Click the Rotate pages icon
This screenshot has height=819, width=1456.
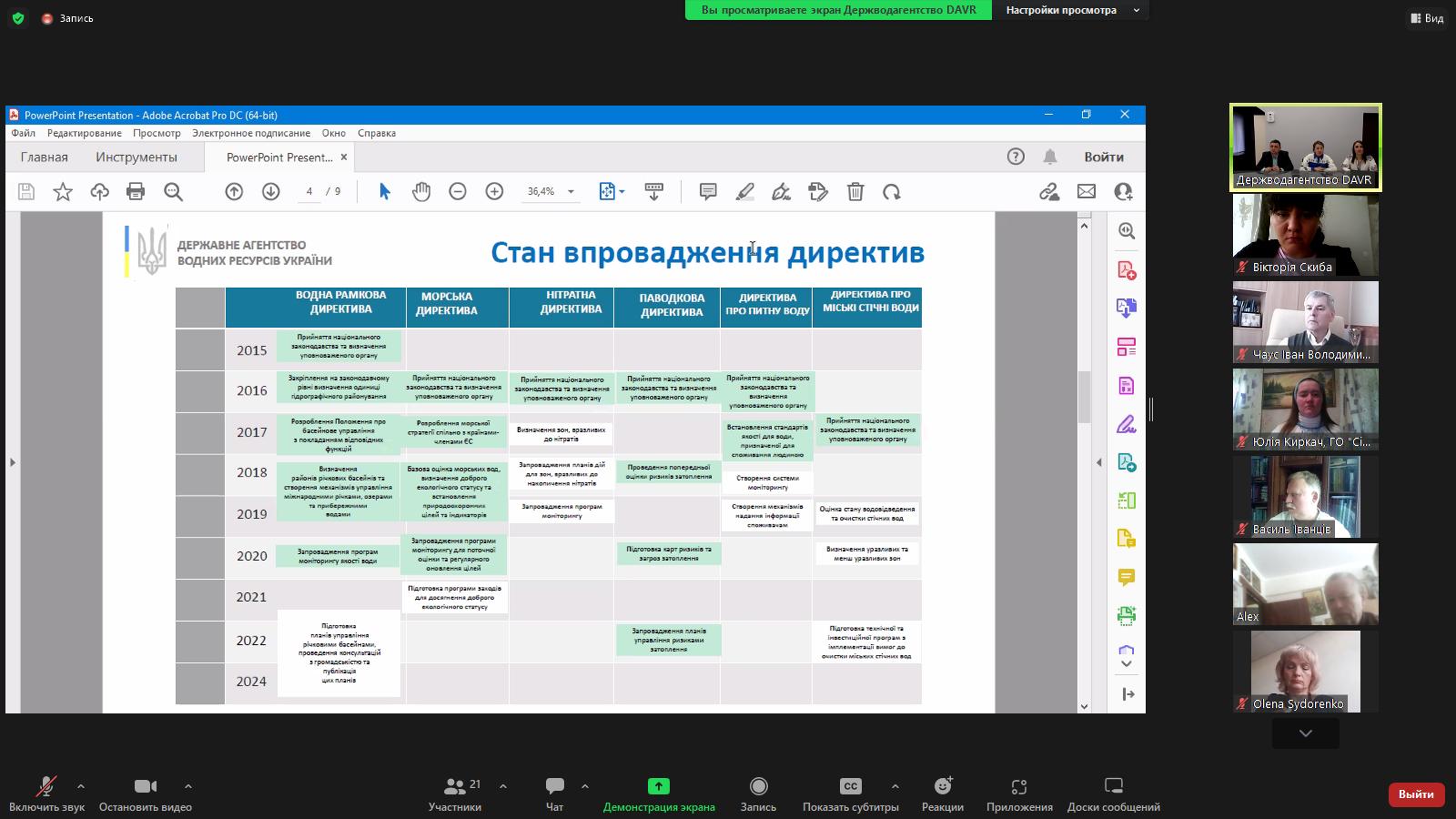click(891, 192)
